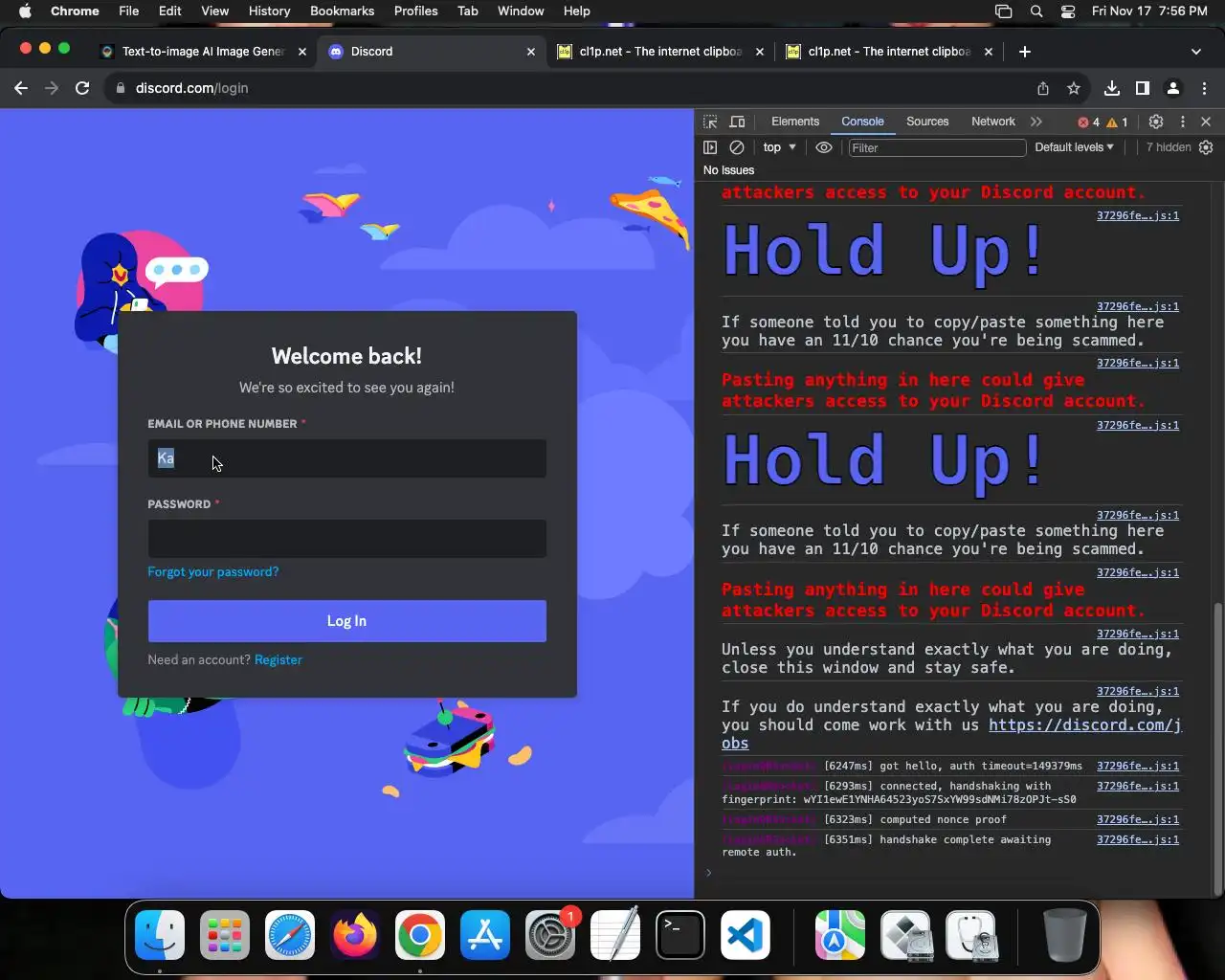Open the Apple menu
This screenshot has height=980, width=1225.
point(25,11)
